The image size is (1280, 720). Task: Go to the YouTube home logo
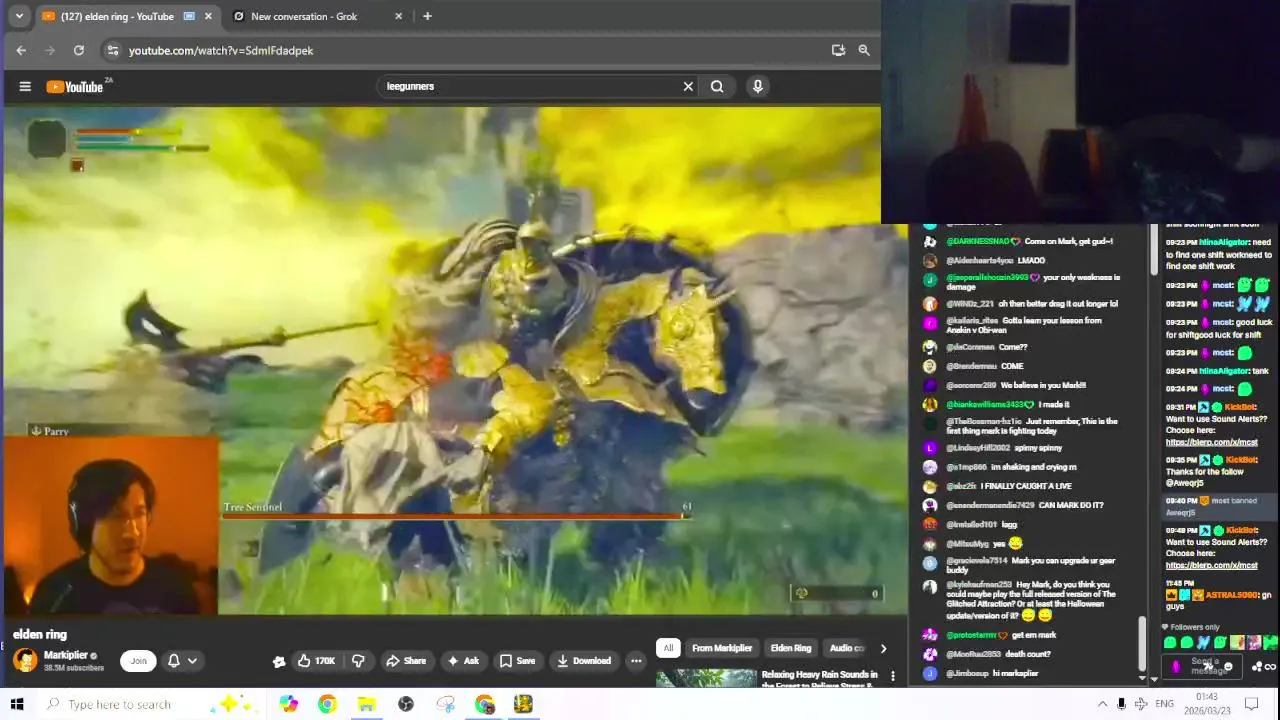pos(75,87)
